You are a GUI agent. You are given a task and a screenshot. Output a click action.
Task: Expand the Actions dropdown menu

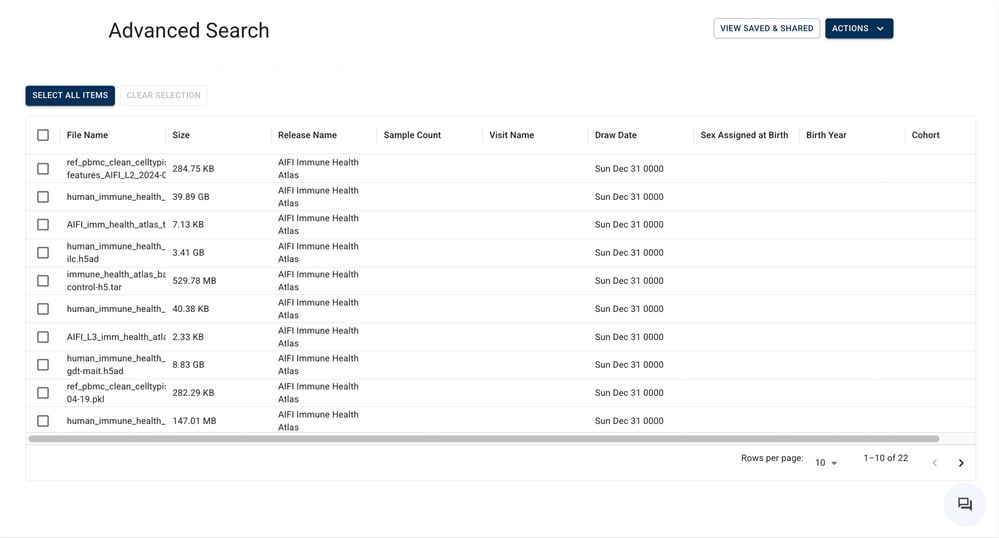(858, 29)
